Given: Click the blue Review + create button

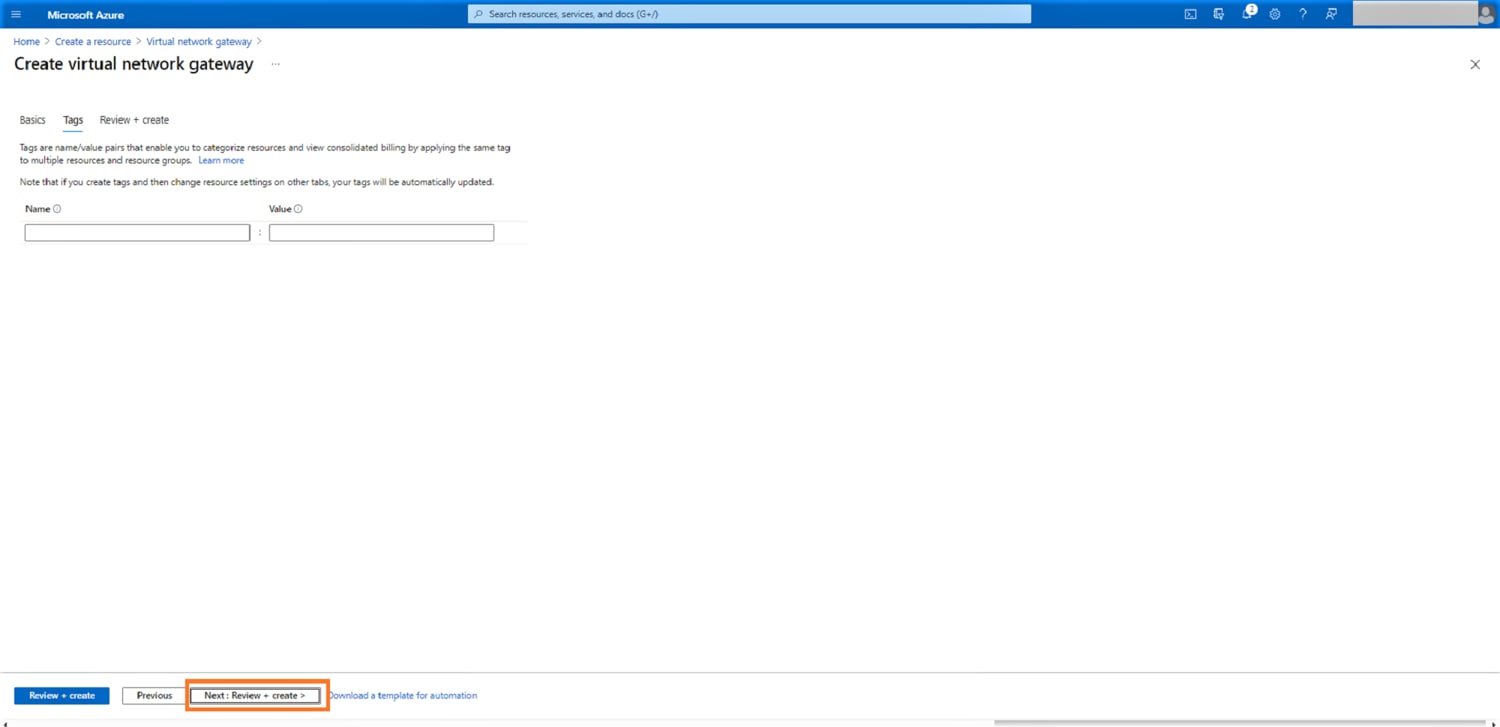Looking at the screenshot, I should click(x=62, y=695).
